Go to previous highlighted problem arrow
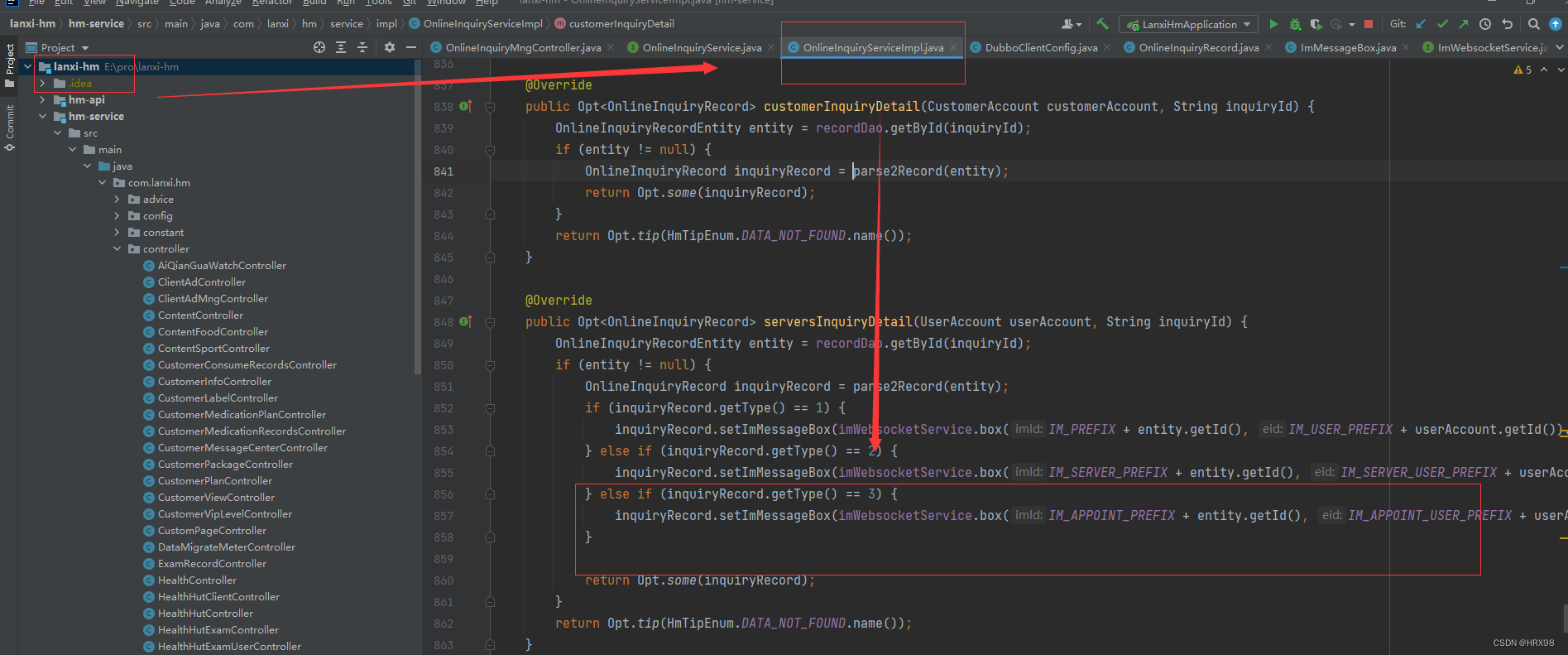Image resolution: width=1568 pixels, height=655 pixels. pos(1544,70)
